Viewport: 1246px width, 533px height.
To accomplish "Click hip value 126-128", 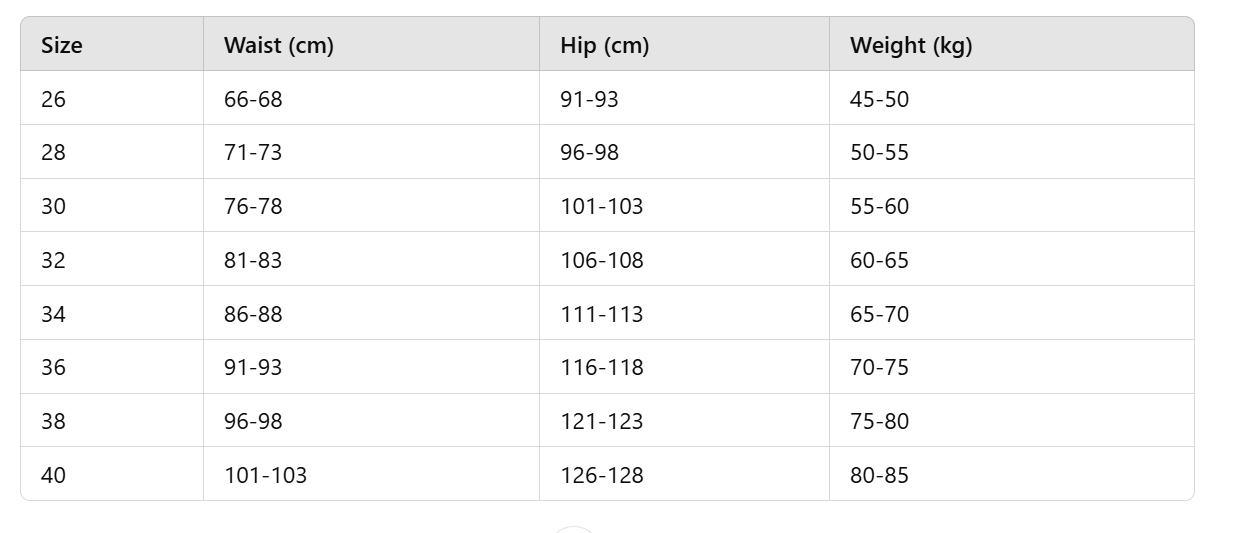I will (x=602, y=475).
